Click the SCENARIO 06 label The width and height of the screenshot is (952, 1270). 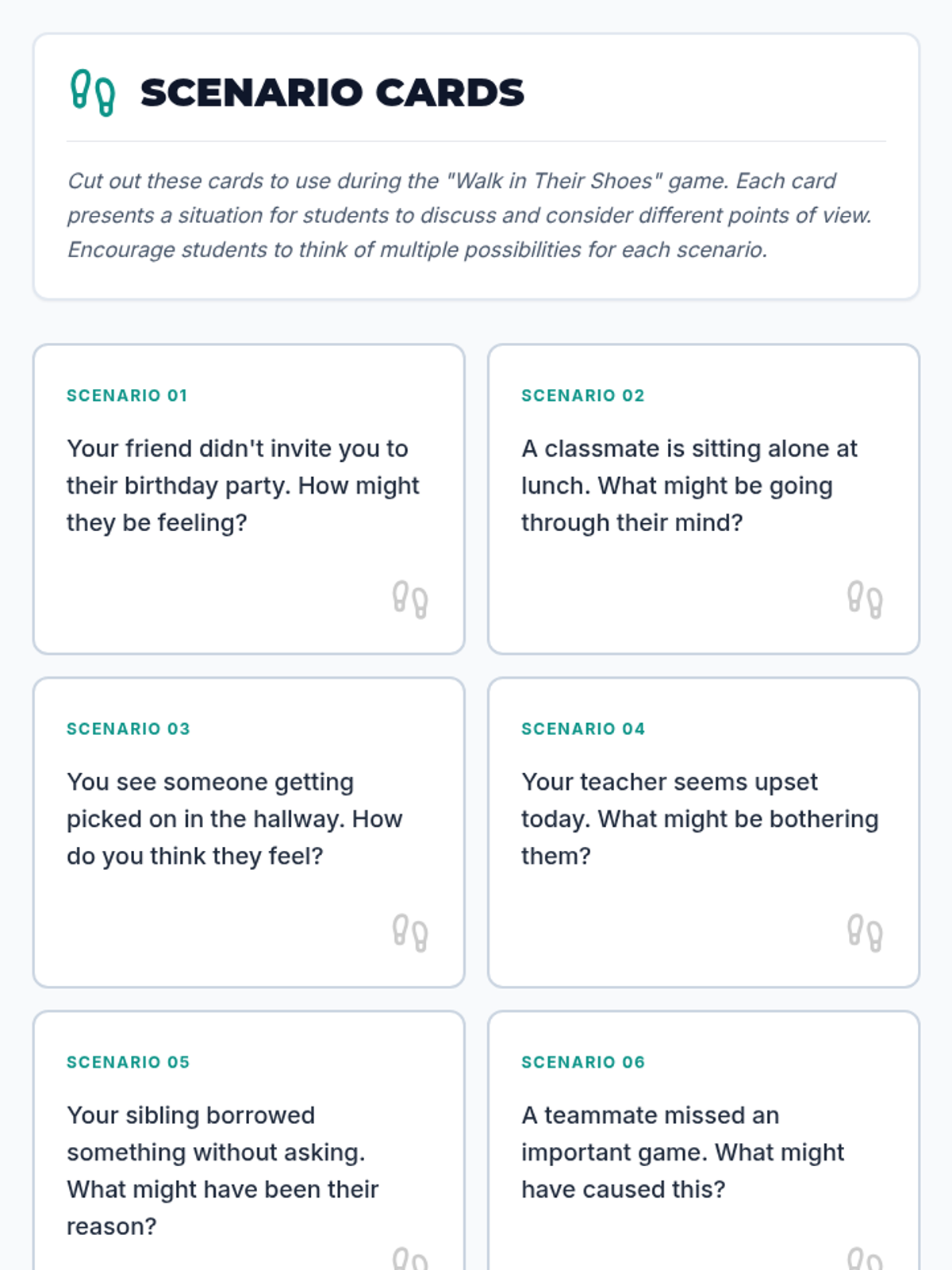pos(583,1062)
